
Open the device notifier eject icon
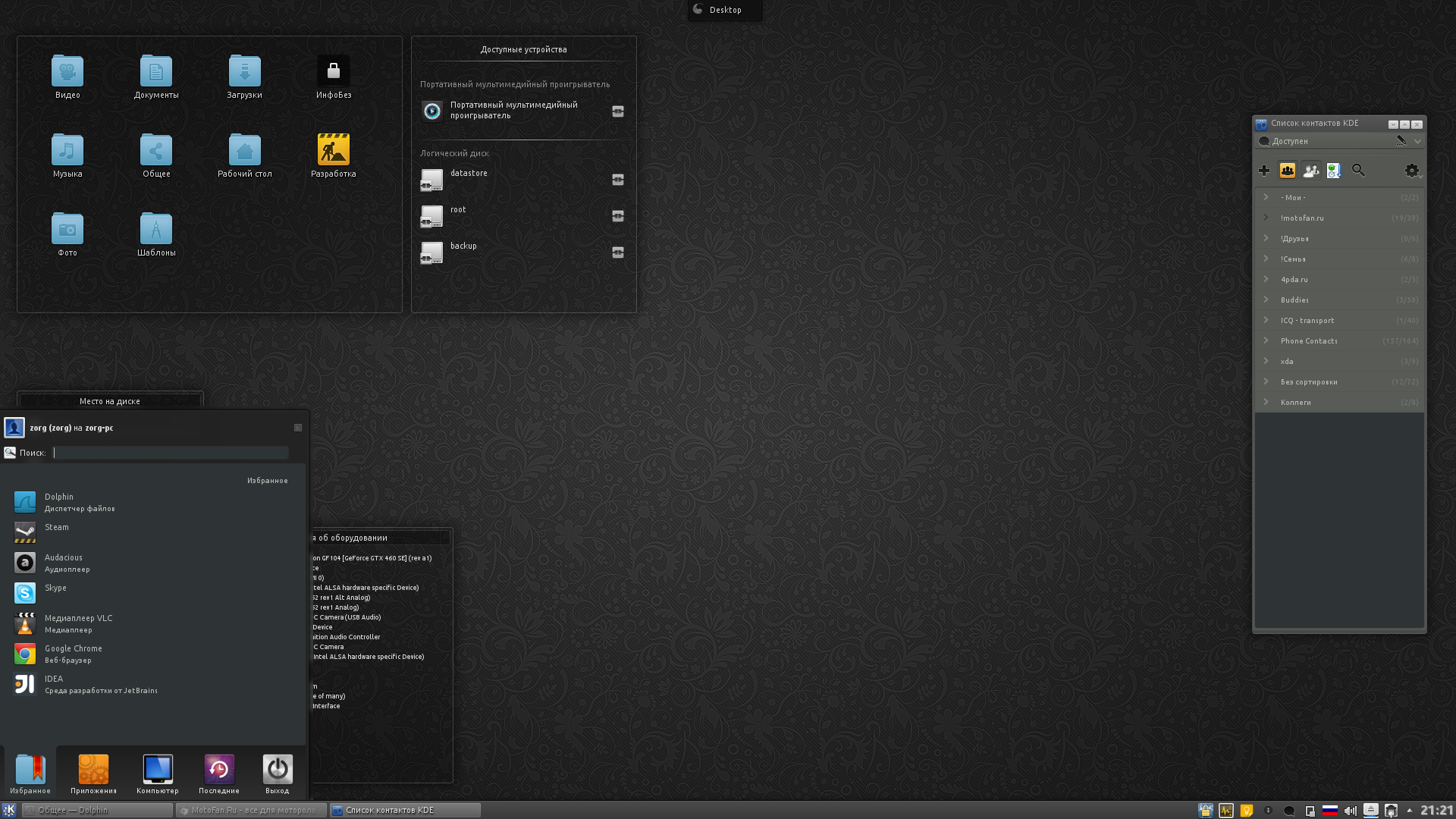click(x=1371, y=811)
